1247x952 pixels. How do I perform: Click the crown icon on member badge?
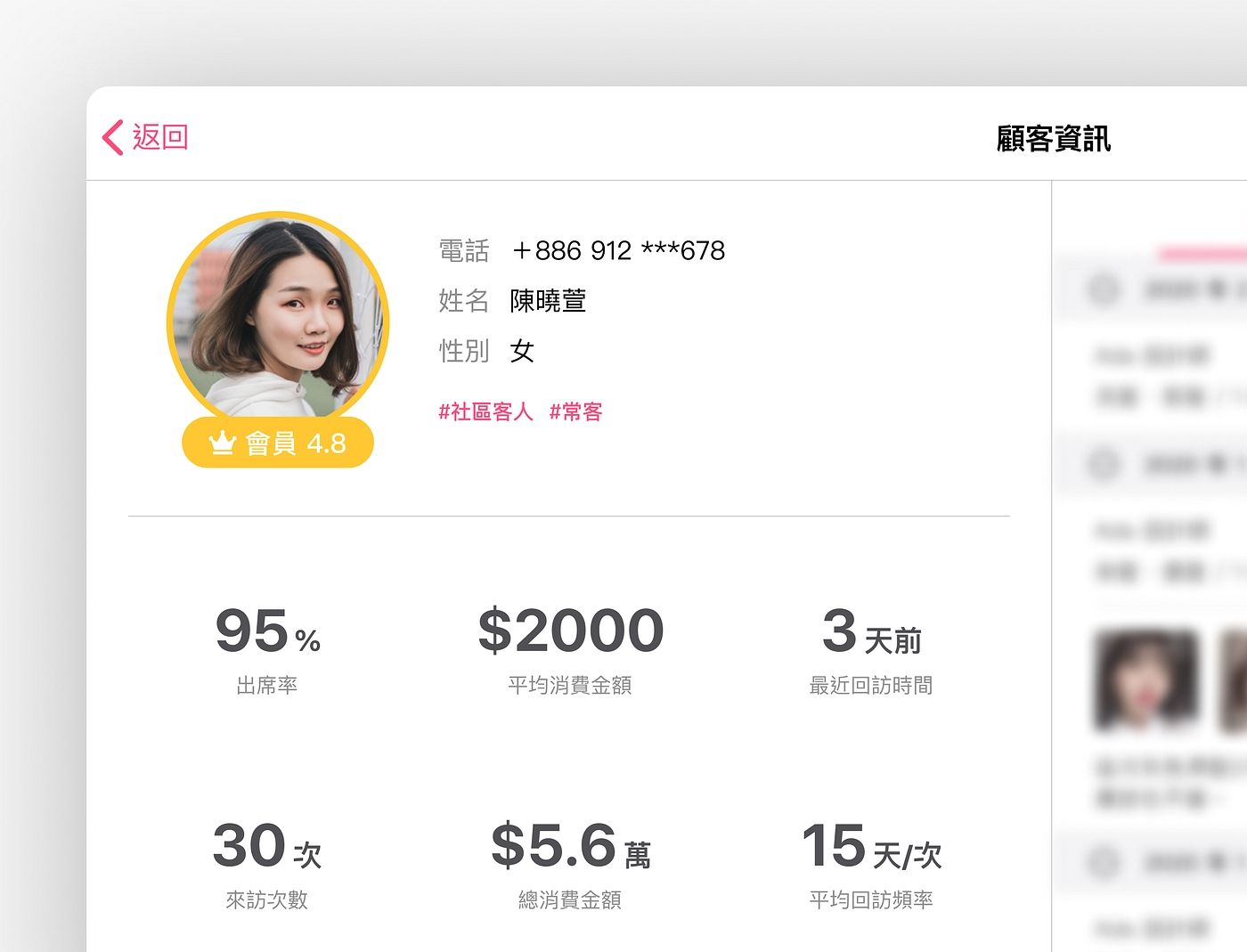pyautogui.click(x=222, y=443)
